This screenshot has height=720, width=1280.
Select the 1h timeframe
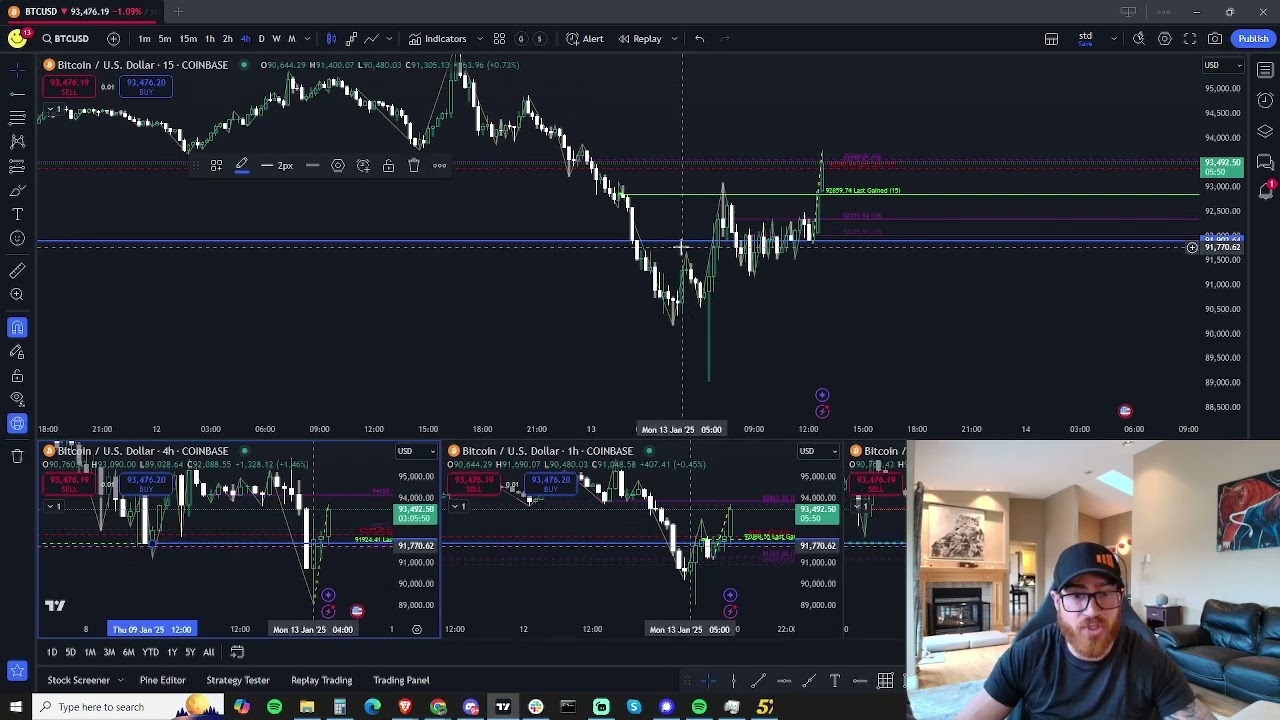tap(209, 39)
